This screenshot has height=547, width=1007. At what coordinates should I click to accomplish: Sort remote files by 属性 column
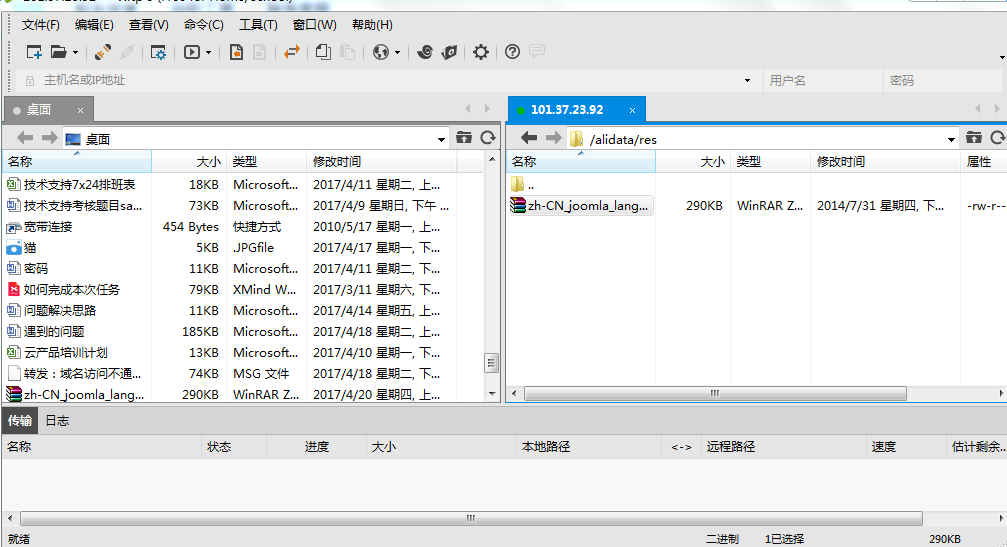coord(983,162)
